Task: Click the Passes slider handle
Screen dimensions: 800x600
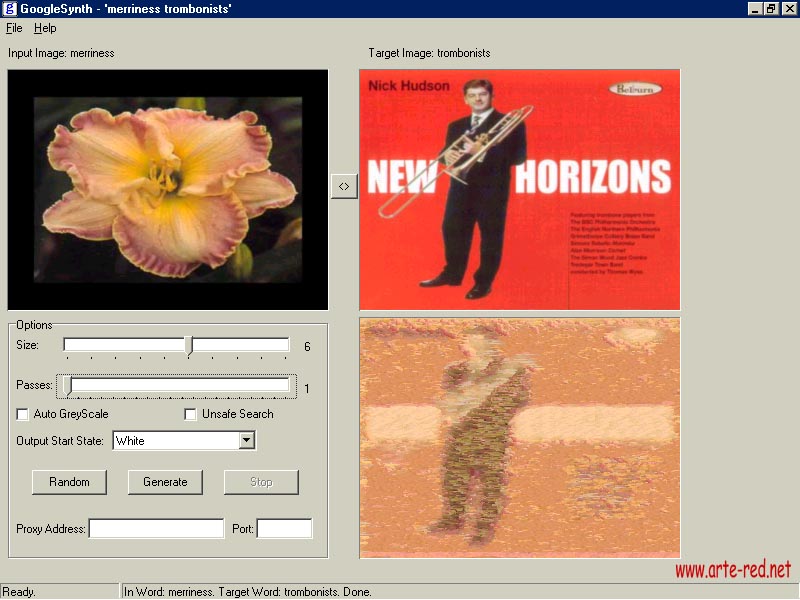Action: 67,385
